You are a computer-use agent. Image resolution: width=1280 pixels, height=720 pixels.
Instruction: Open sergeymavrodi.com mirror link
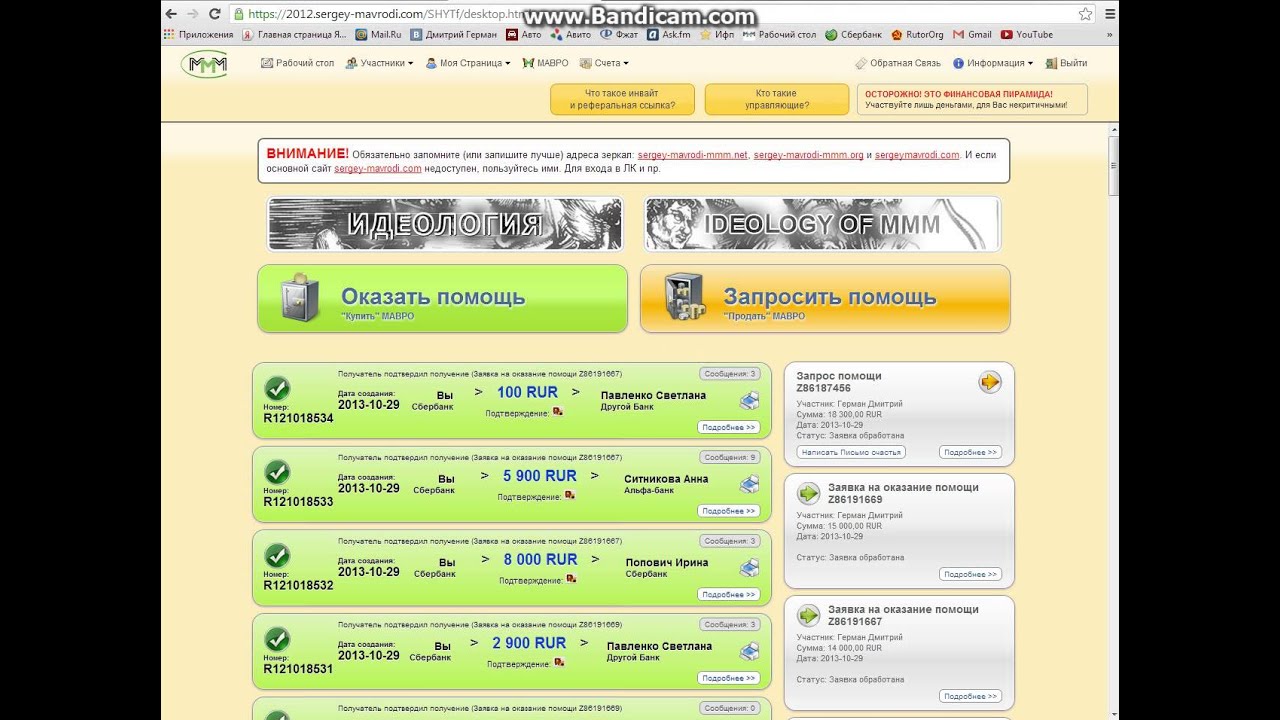(917, 155)
